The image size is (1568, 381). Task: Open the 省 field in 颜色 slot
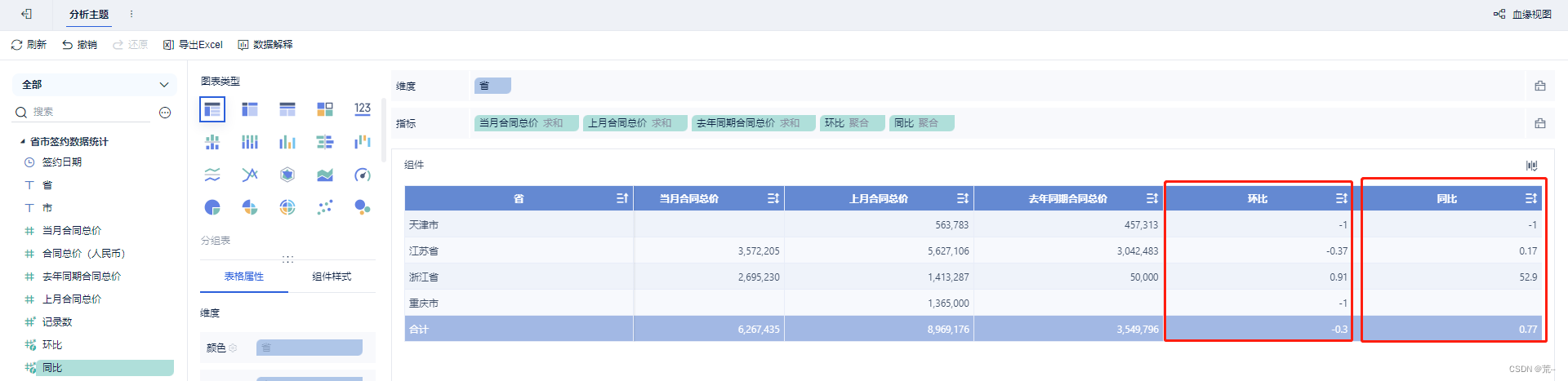(x=310, y=348)
